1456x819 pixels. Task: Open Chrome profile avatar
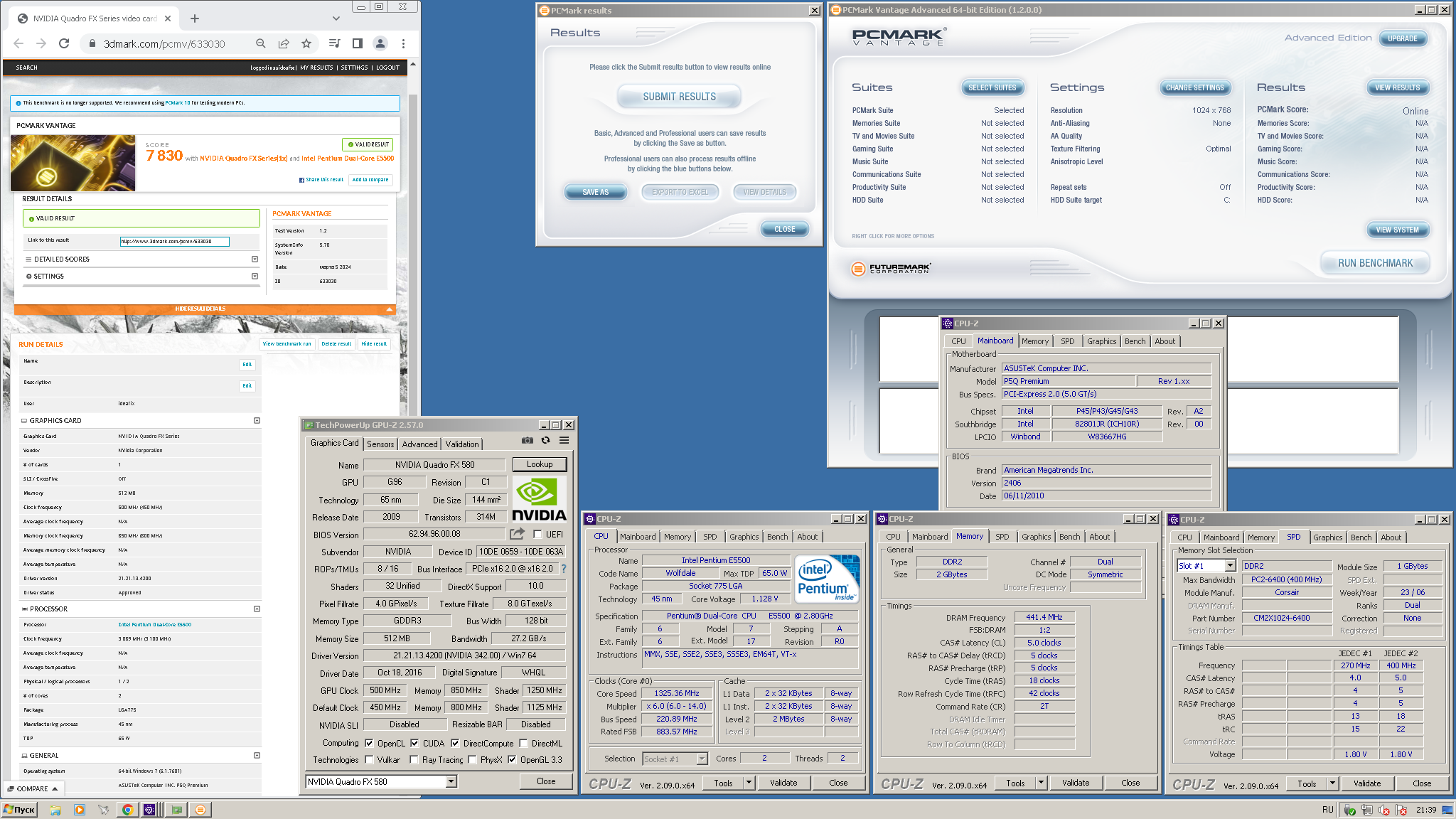(x=380, y=43)
